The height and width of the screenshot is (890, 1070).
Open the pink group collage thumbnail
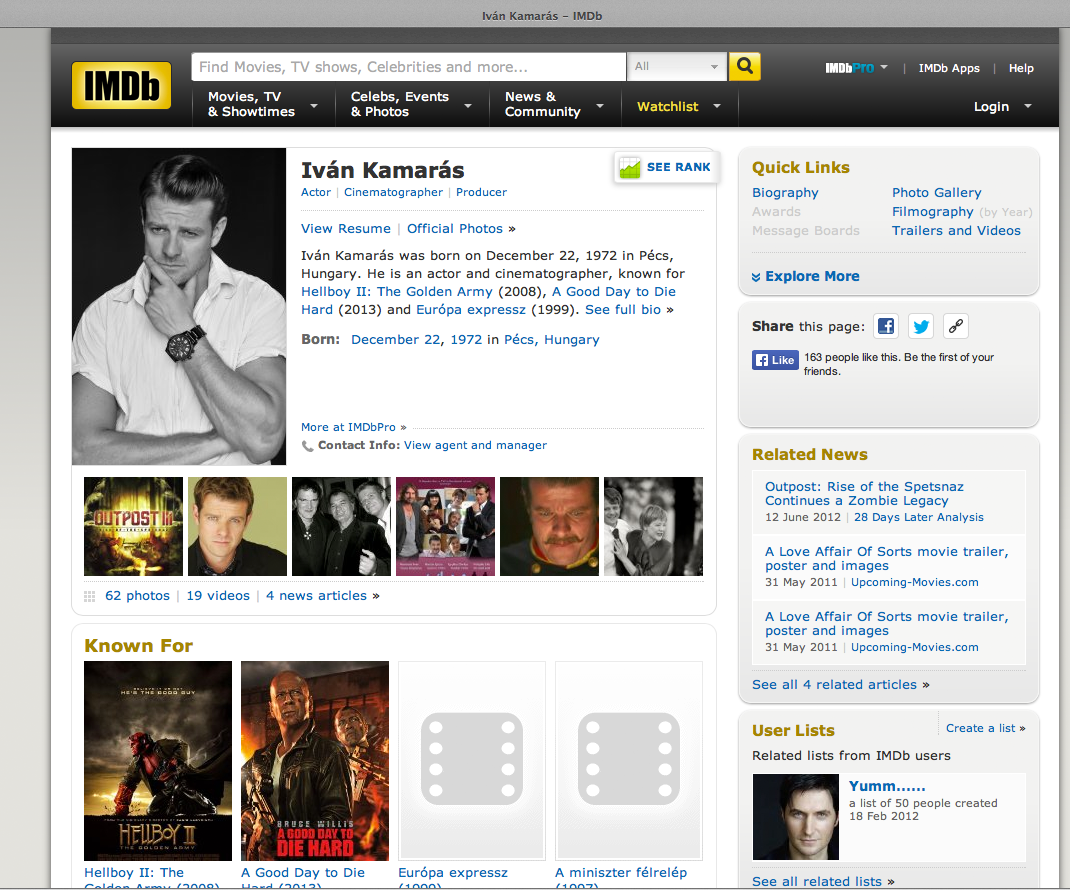coord(446,526)
